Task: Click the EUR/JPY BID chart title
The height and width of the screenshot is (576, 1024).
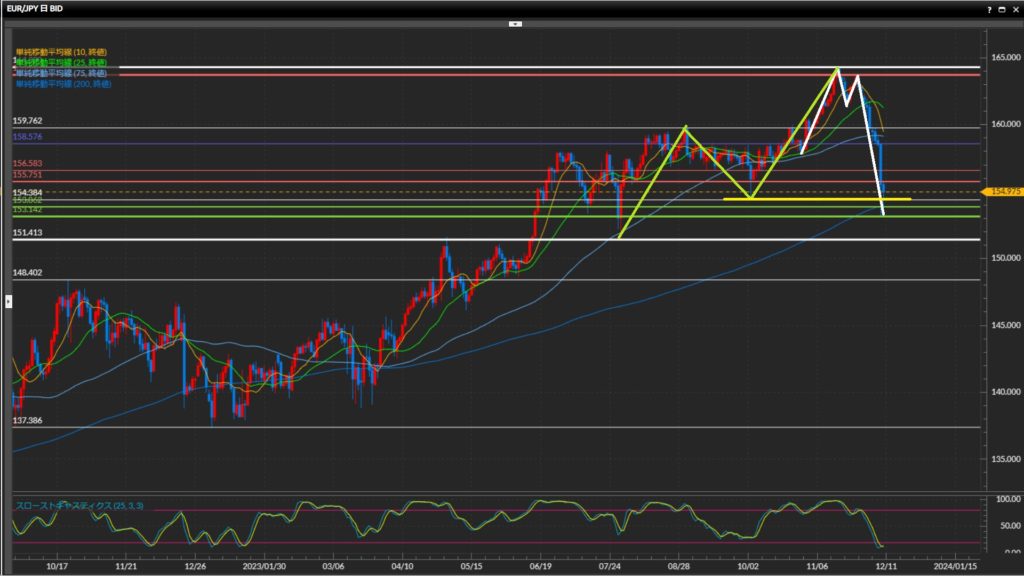Action: coord(37,8)
